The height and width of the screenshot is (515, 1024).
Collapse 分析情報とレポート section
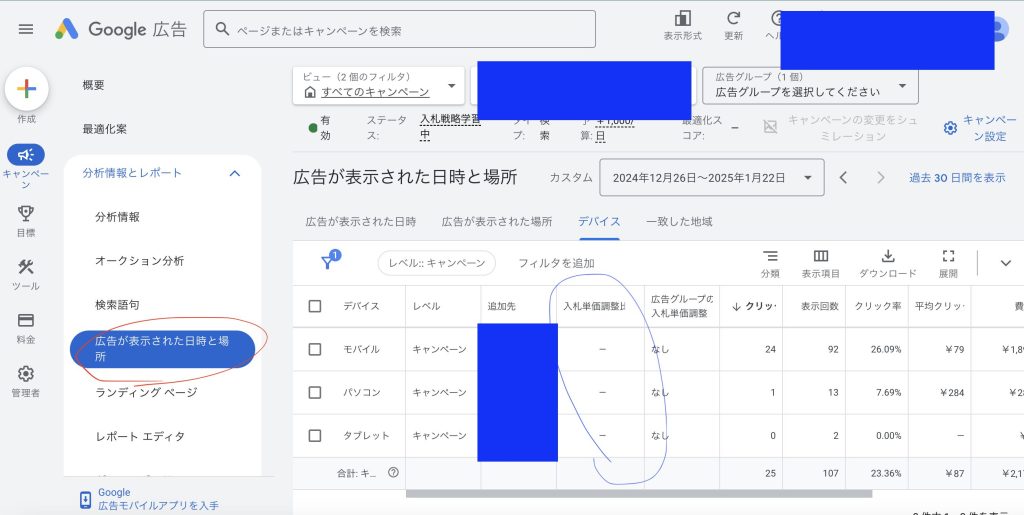pyautogui.click(x=235, y=173)
